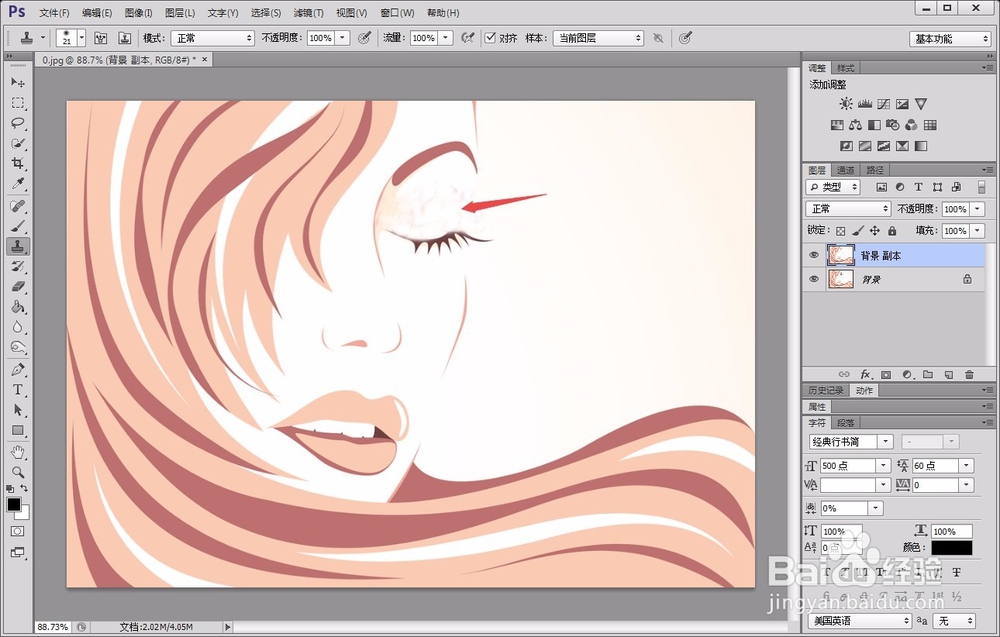Select the Blur tool
The width and height of the screenshot is (1000, 637).
click(18, 328)
